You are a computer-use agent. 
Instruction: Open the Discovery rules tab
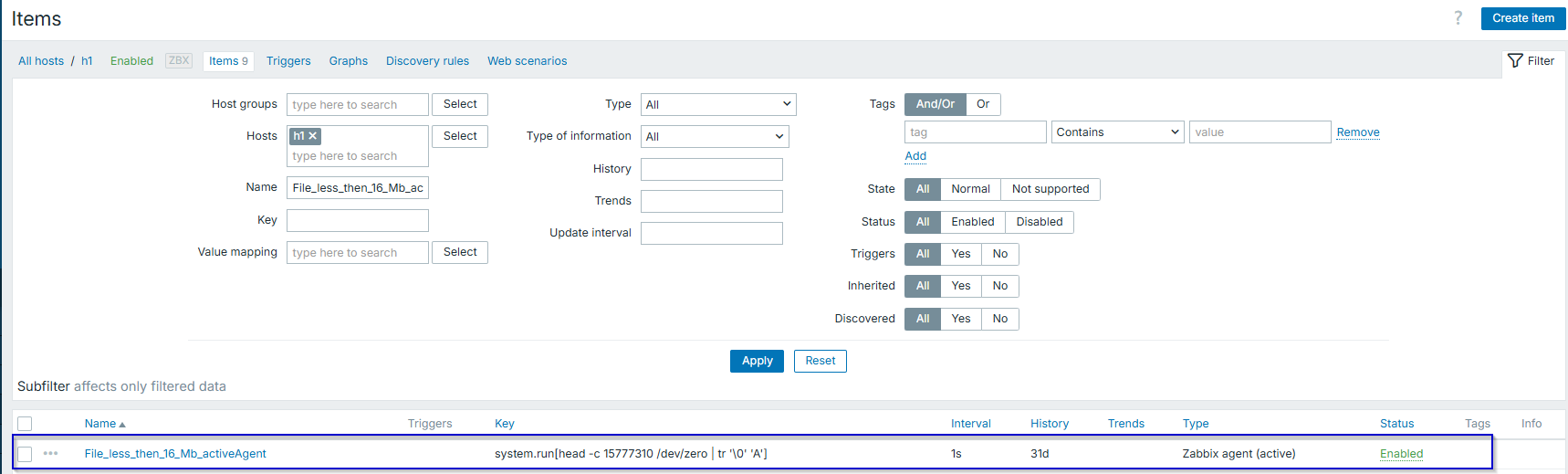tap(427, 61)
